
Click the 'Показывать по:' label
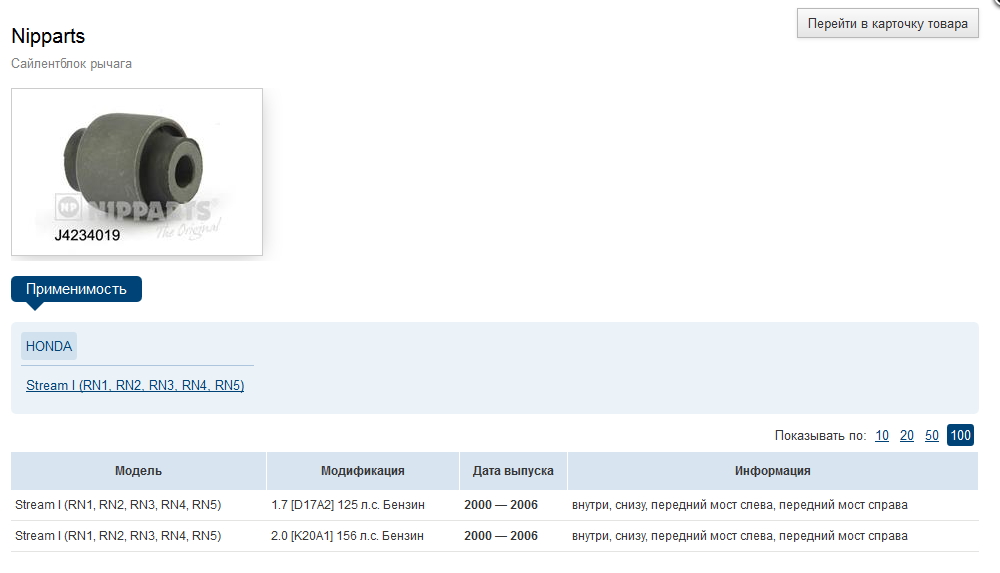point(820,435)
